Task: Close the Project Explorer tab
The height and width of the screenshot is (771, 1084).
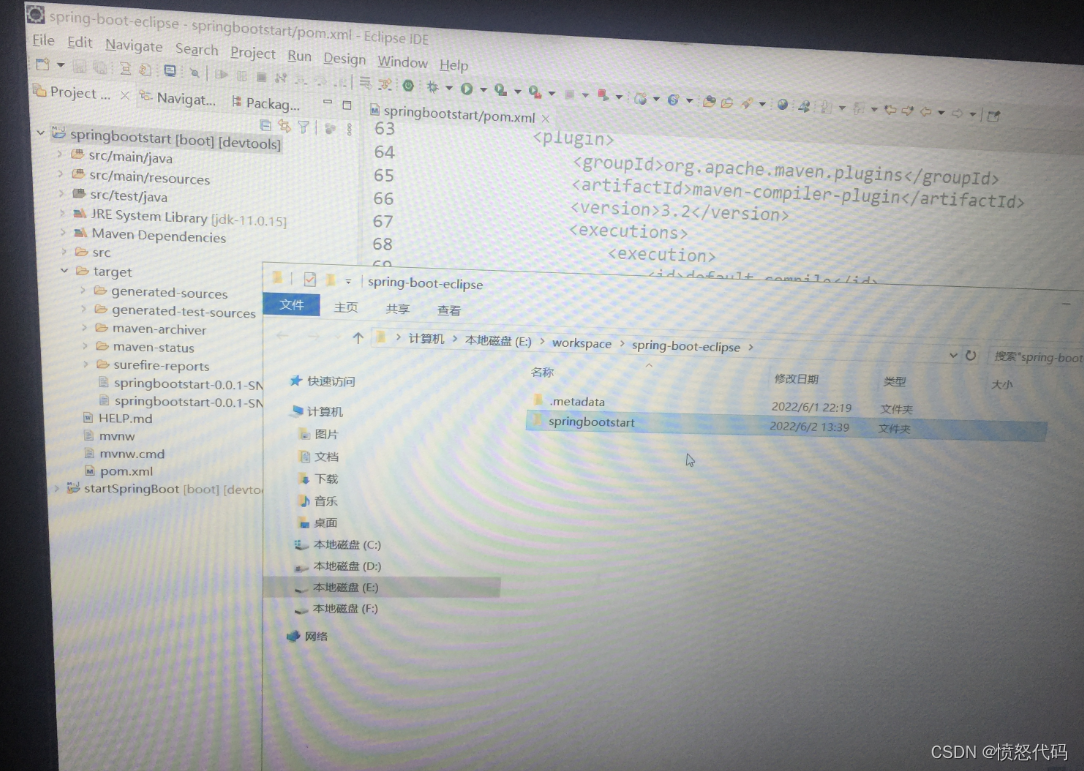Action: [125, 95]
